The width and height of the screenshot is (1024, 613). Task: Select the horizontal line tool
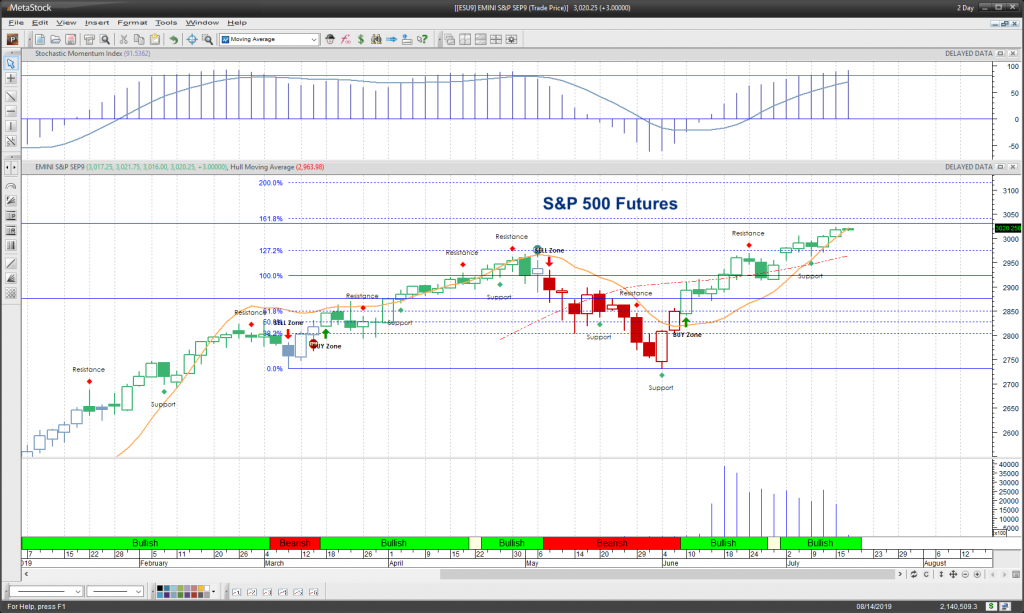10,111
